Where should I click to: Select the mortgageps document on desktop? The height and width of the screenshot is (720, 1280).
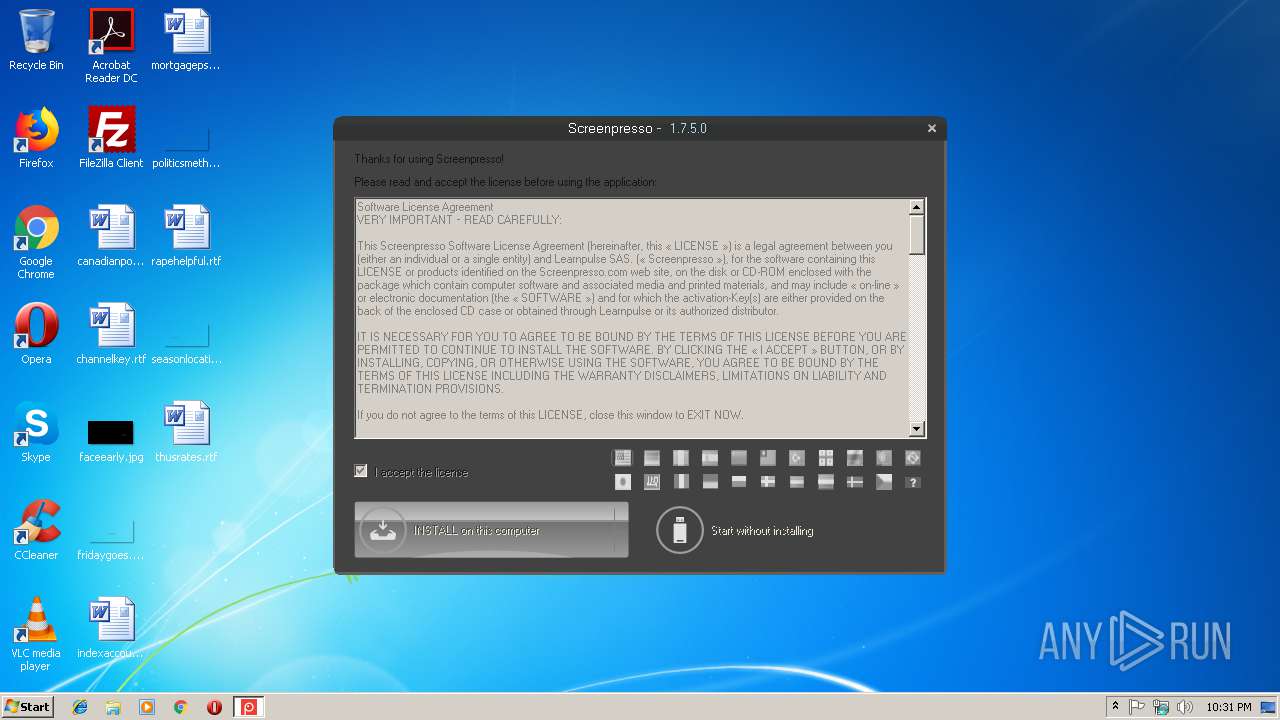tap(186, 41)
